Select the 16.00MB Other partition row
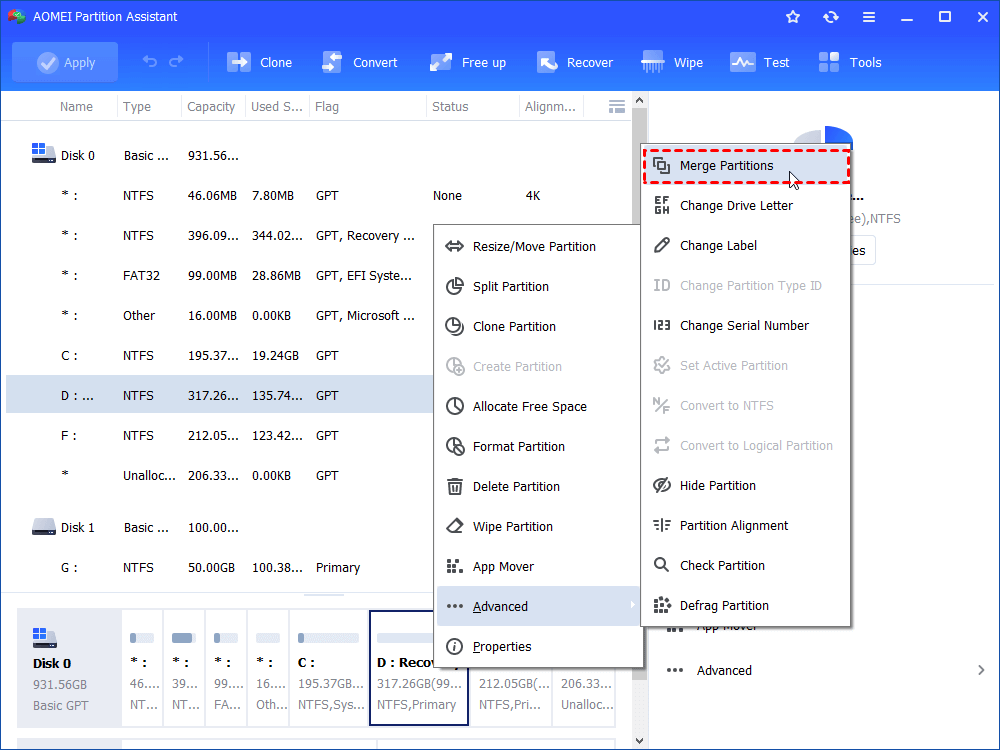 point(220,316)
